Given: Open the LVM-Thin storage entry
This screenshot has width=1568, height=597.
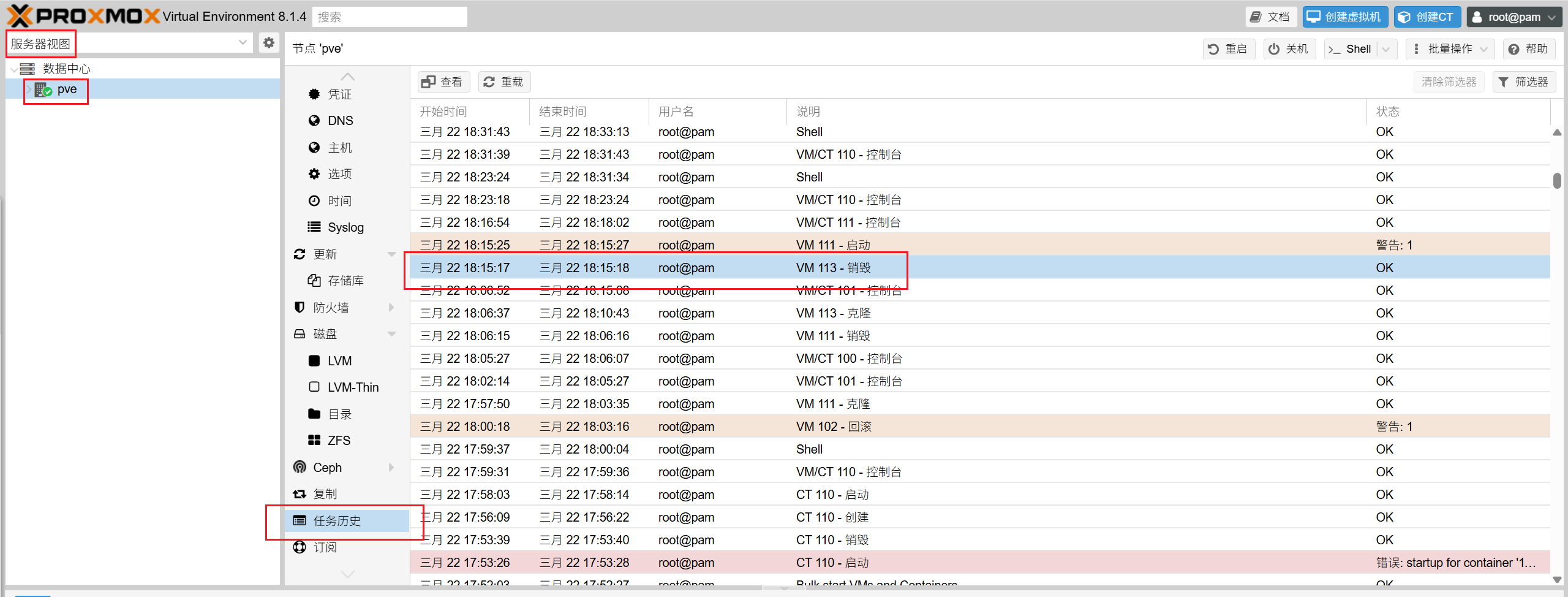Looking at the screenshot, I should [352, 387].
